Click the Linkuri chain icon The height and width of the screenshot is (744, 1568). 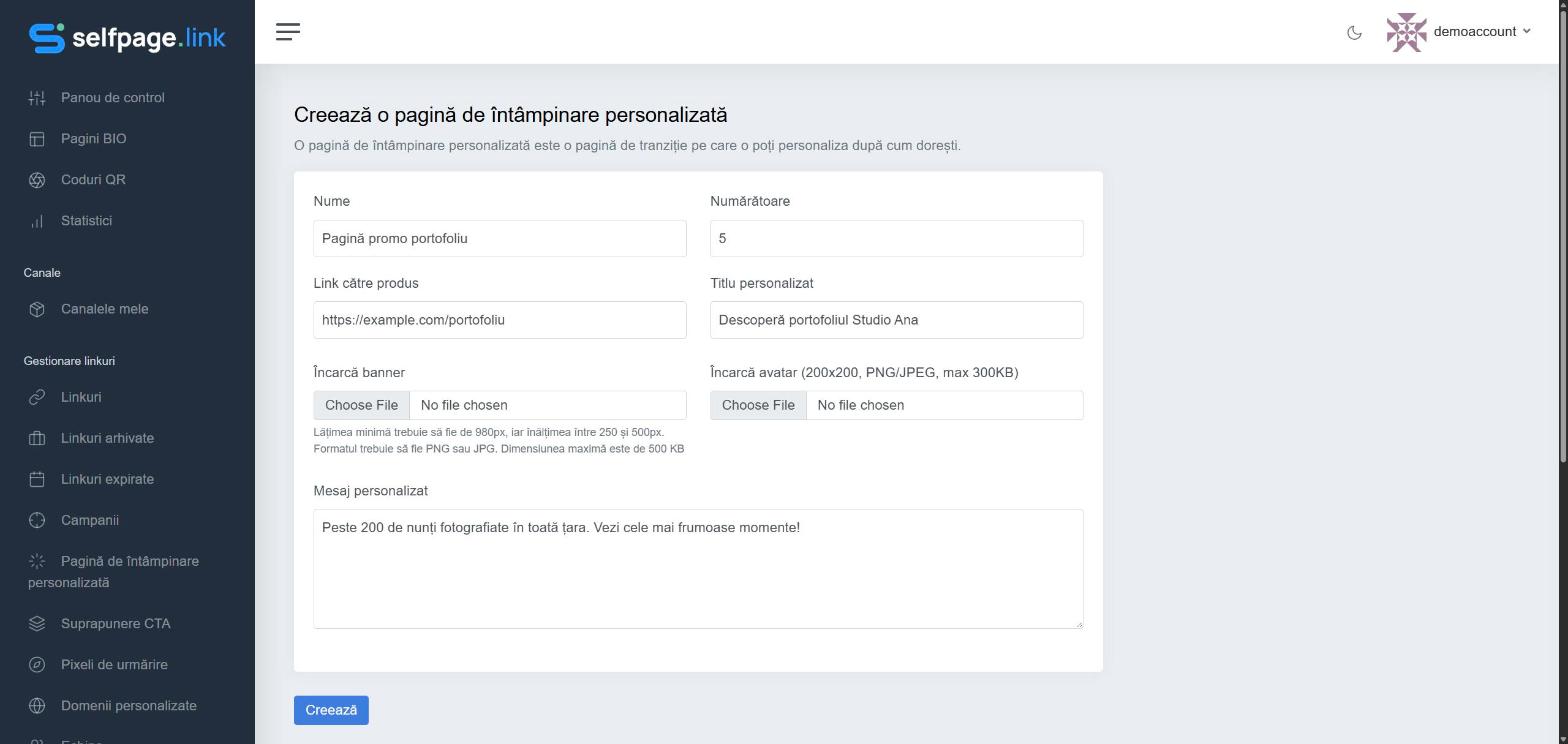click(37, 397)
